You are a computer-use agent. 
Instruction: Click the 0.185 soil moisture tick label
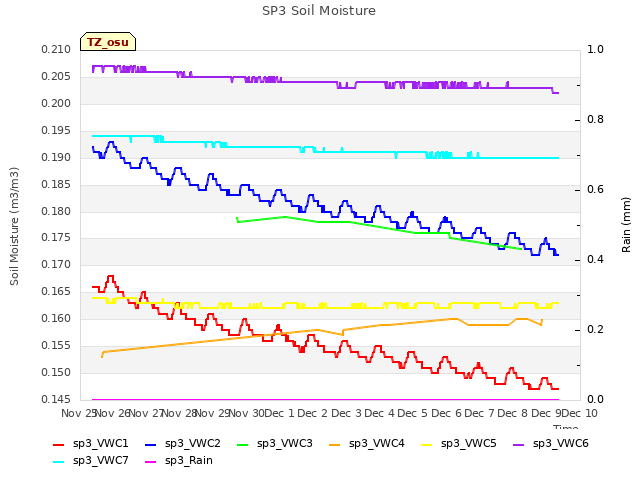pyautogui.click(x=56, y=184)
